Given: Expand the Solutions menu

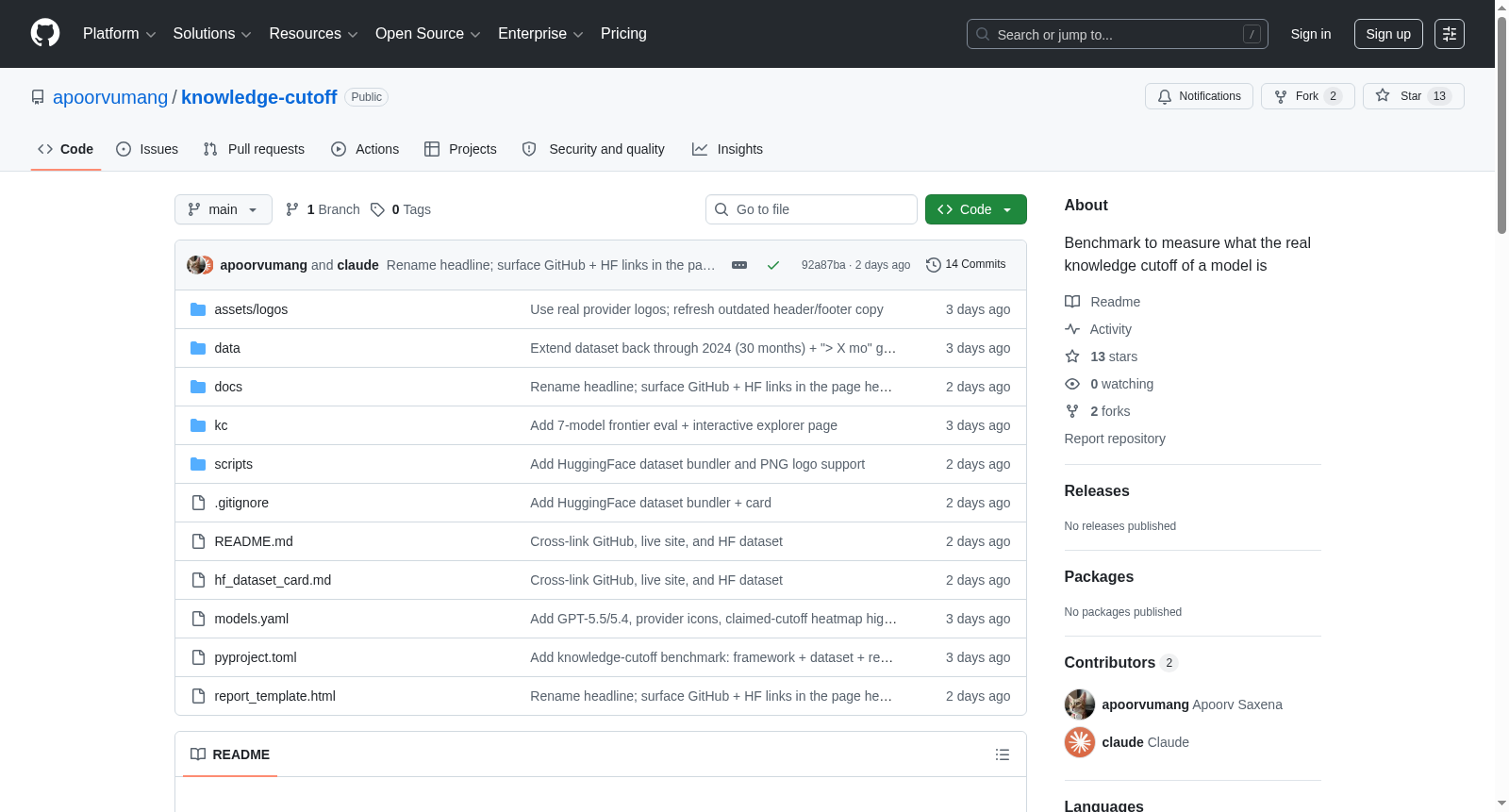Looking at the screenshot, I should [212, 34].
